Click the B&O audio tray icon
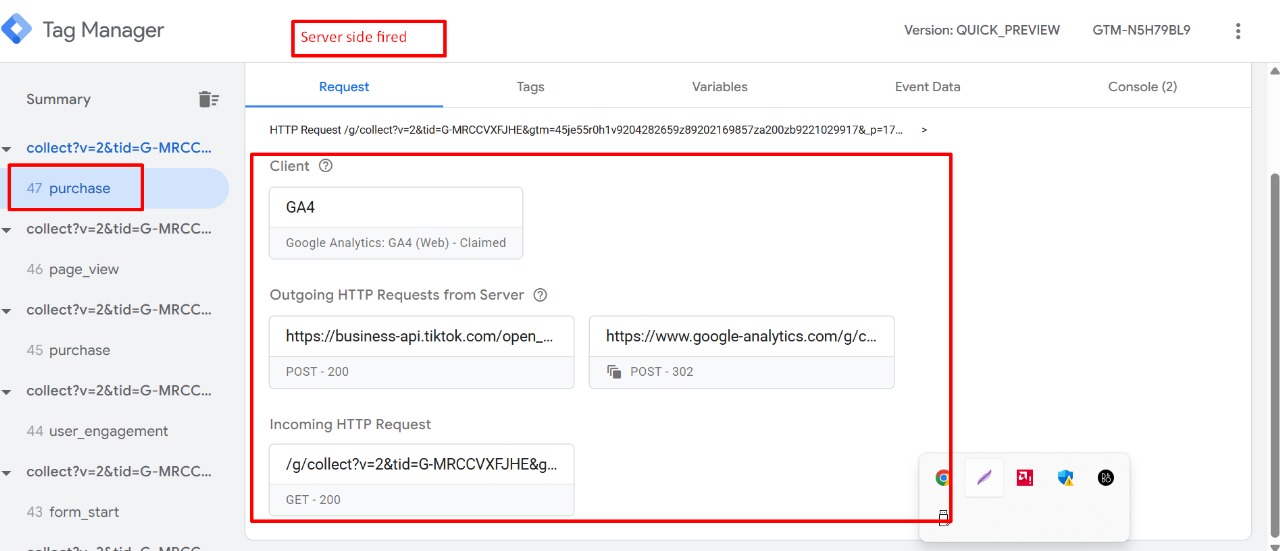Image resolution: width=1280 pixels, height=551 pixels. click(x=1105, y=478)
